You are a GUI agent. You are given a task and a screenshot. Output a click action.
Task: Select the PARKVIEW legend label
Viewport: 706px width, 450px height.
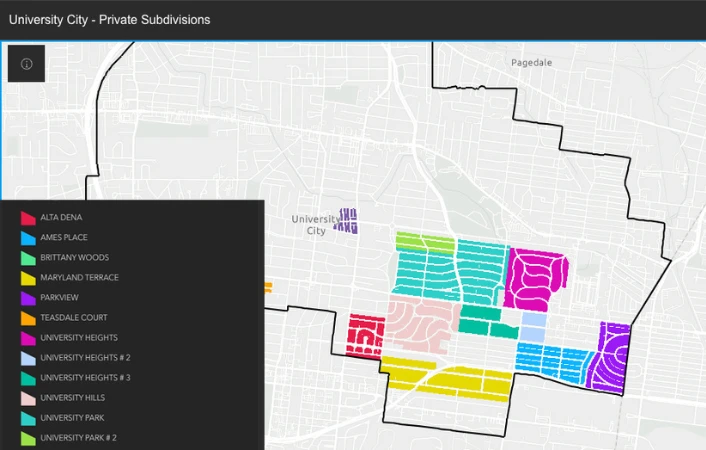[59, 297]
